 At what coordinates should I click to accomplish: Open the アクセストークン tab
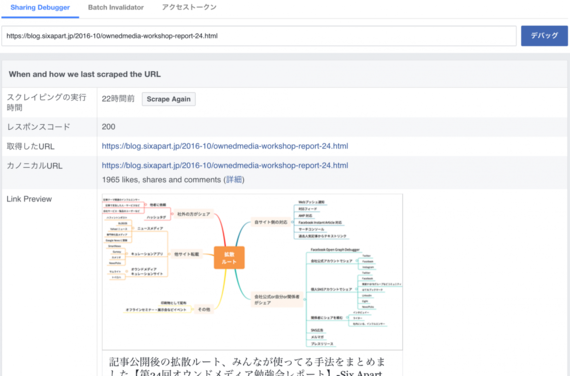189,7
